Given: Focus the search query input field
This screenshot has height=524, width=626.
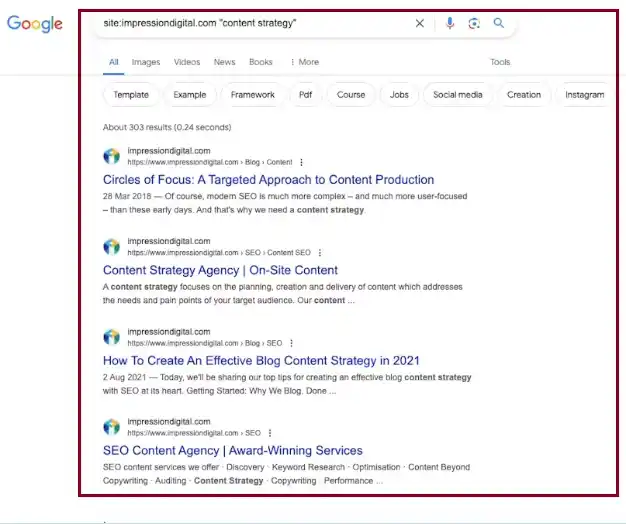Looking at the screenshot, I should pos(256,23).
